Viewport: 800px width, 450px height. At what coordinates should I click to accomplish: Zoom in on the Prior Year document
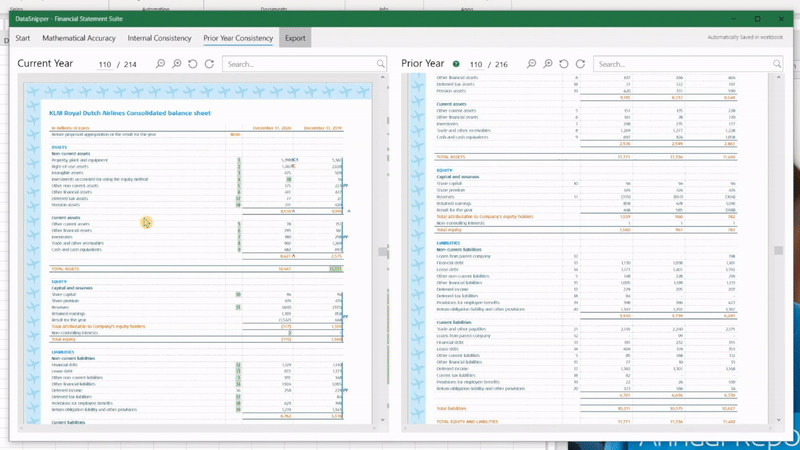[547, 64]
